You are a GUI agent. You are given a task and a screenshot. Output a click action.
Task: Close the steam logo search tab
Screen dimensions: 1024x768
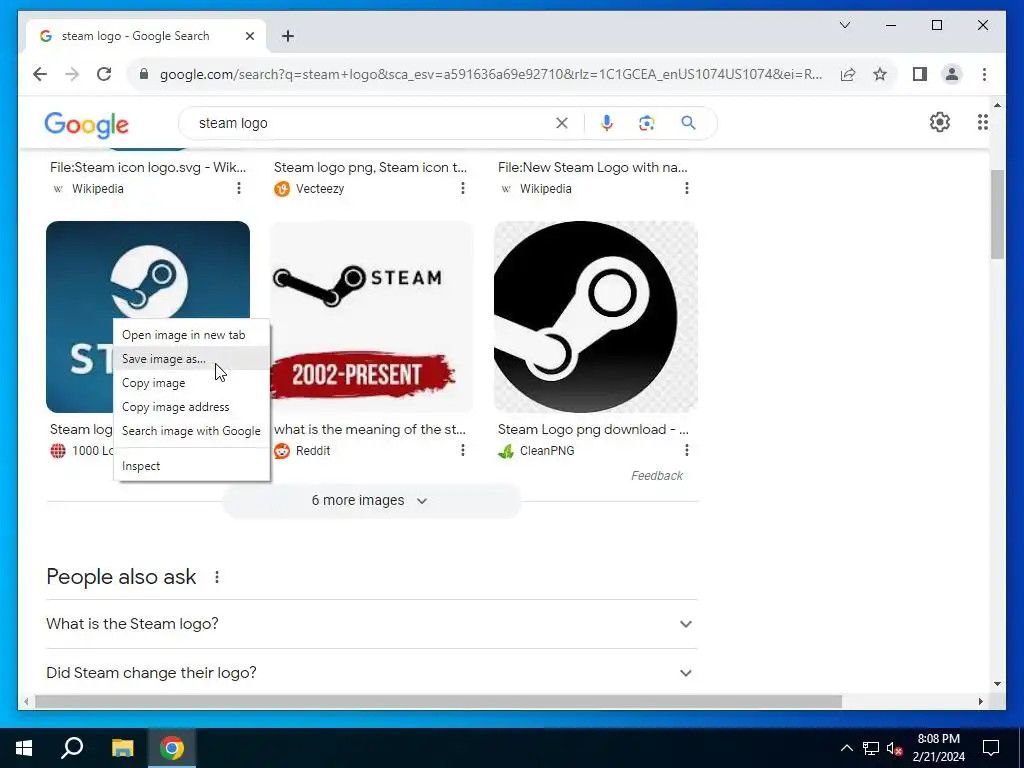pyautogui.click(x=249, y=36)
